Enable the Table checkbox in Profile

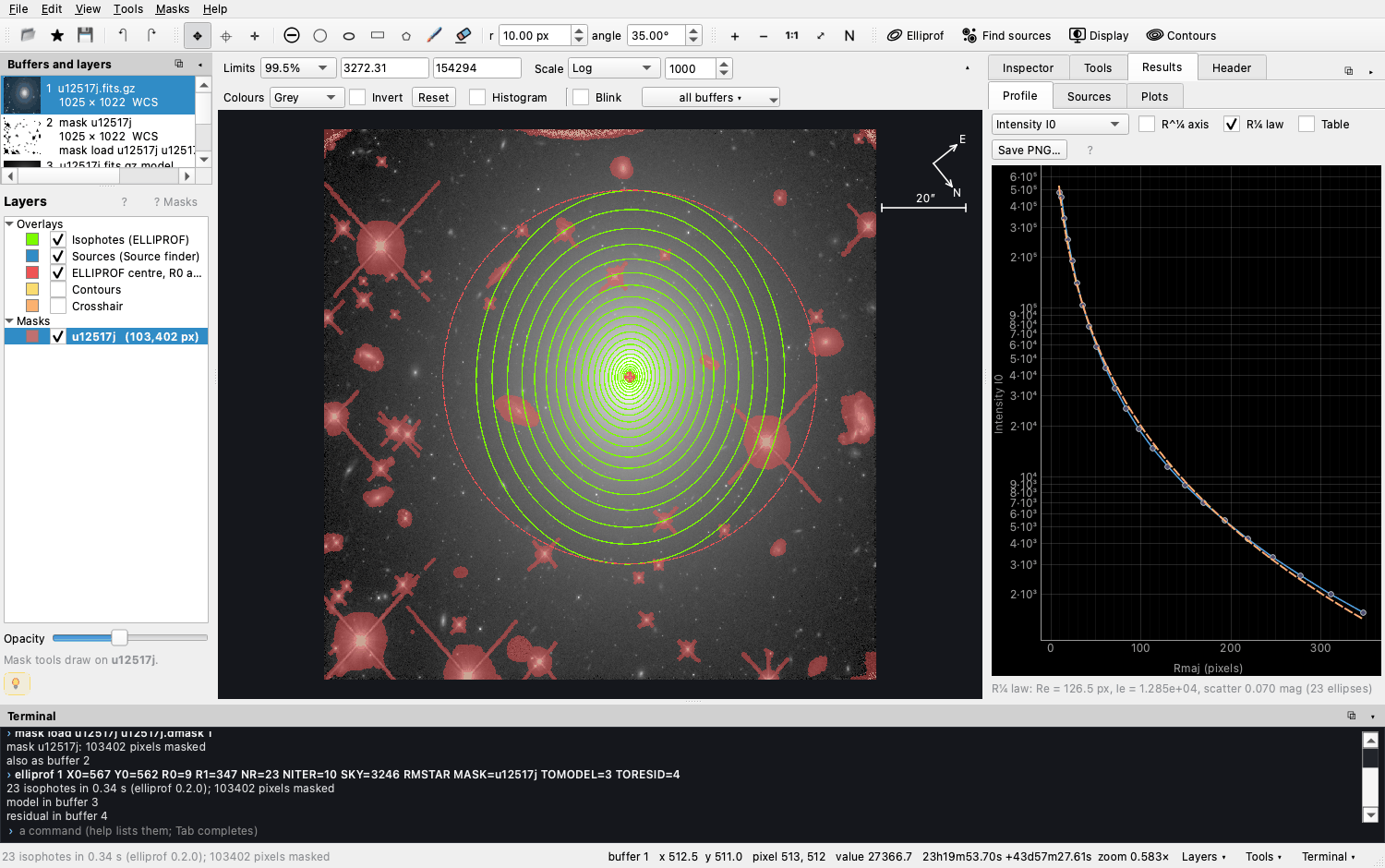[x=1307, y=124]
